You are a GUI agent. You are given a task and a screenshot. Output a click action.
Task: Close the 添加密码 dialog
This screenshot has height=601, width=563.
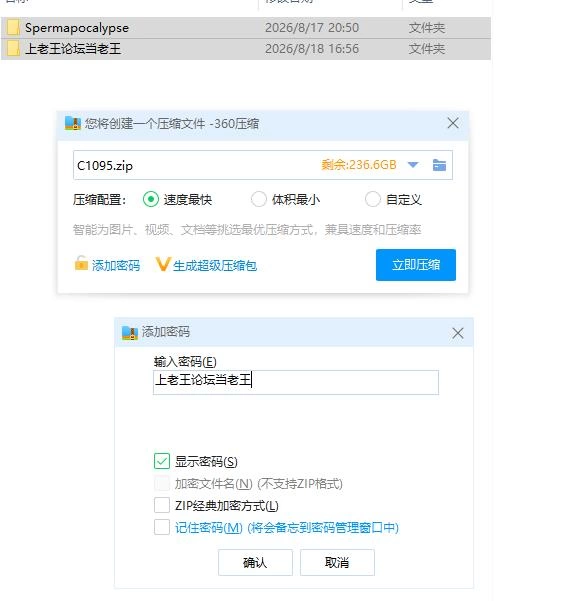pyautogui.click(x=458, y=333)
